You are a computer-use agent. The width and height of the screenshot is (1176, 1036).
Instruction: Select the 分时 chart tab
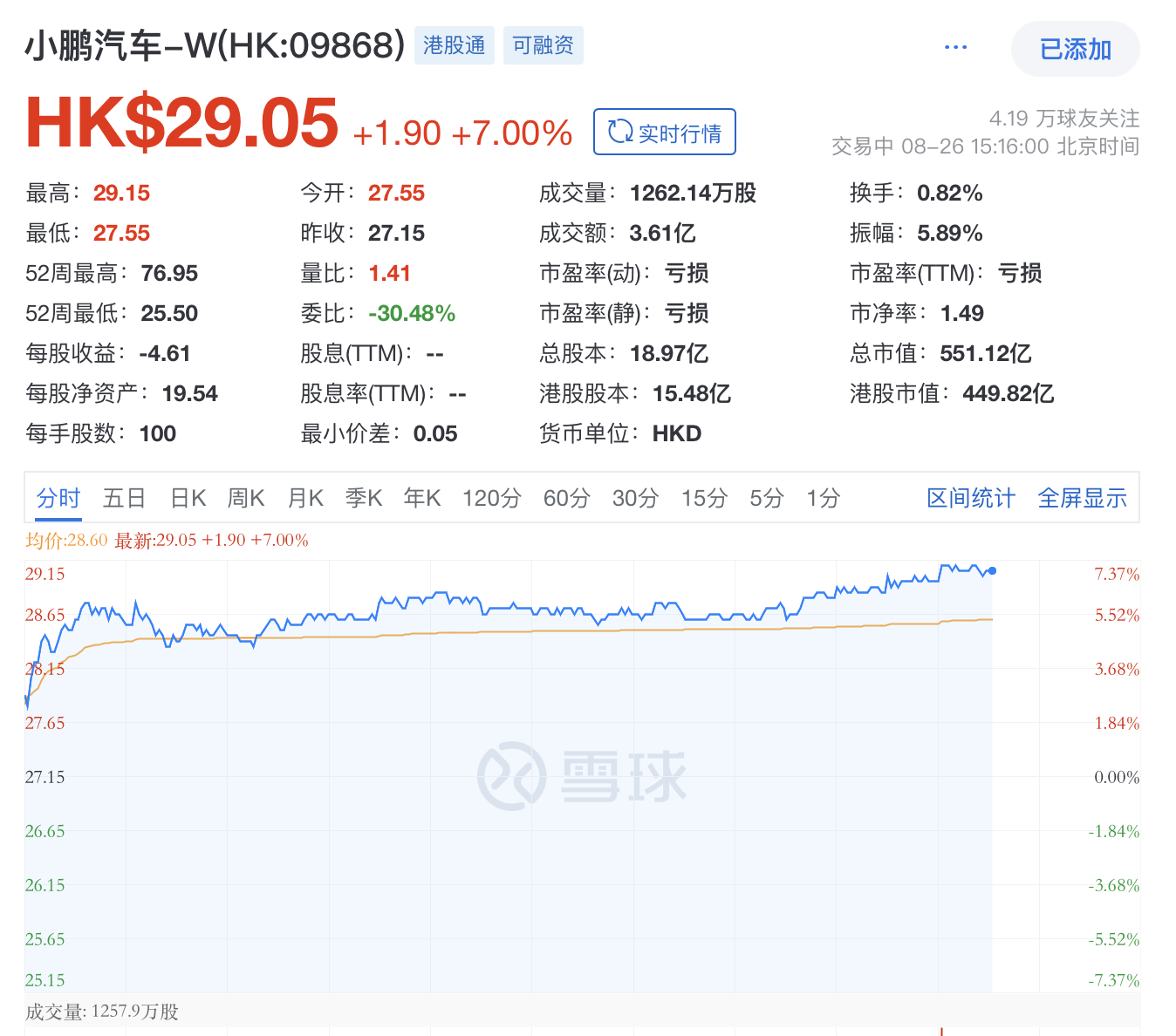(58, 498)
